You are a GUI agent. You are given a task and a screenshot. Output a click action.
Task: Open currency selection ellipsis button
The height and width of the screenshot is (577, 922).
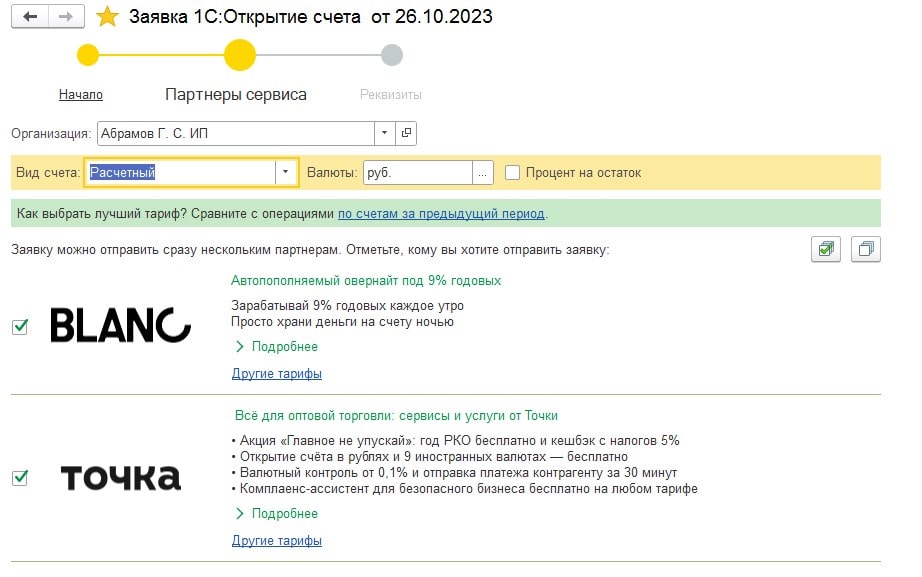click(x=482, y=173)
